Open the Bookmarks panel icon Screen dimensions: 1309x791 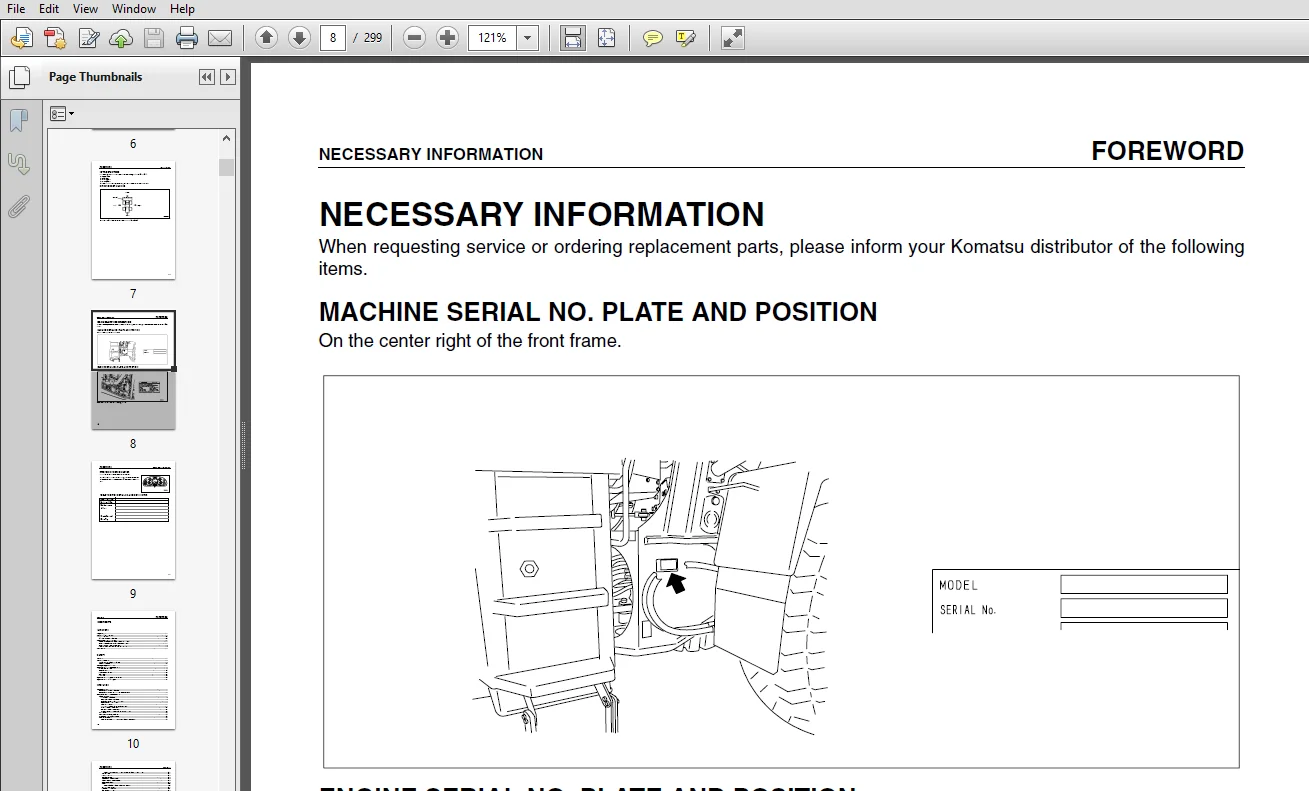(19, 121)
